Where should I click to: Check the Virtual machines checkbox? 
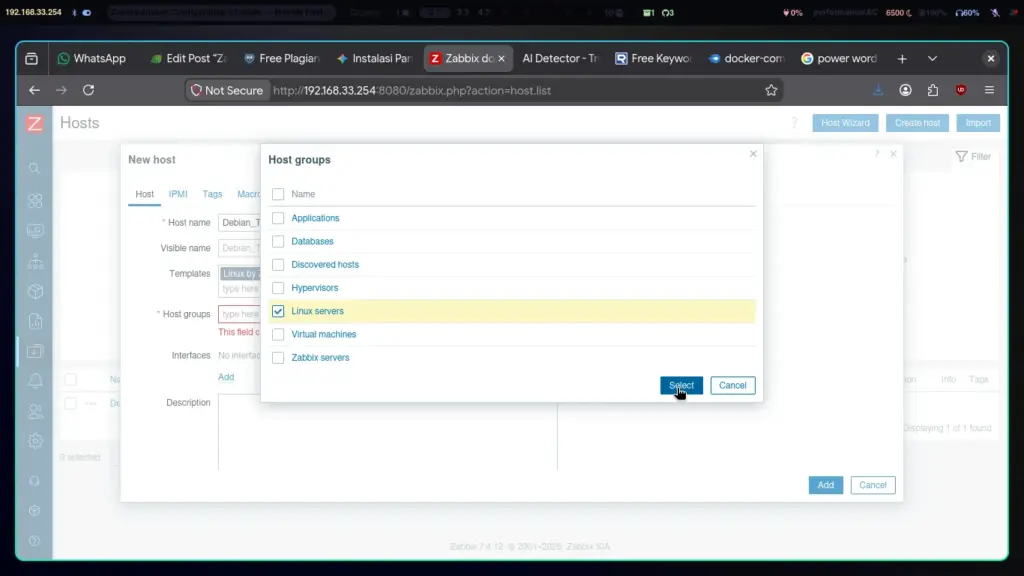278,334
